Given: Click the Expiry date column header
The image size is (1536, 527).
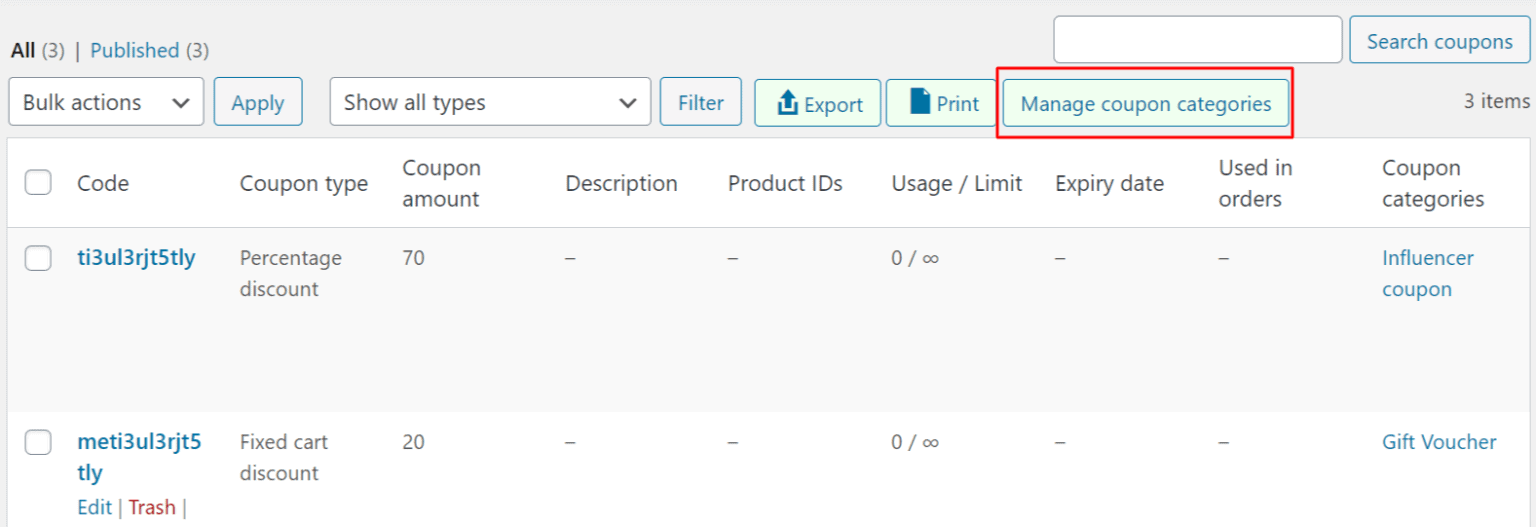Looking at the screenshot, I should pyautogui.click(x=1109, y=183).
